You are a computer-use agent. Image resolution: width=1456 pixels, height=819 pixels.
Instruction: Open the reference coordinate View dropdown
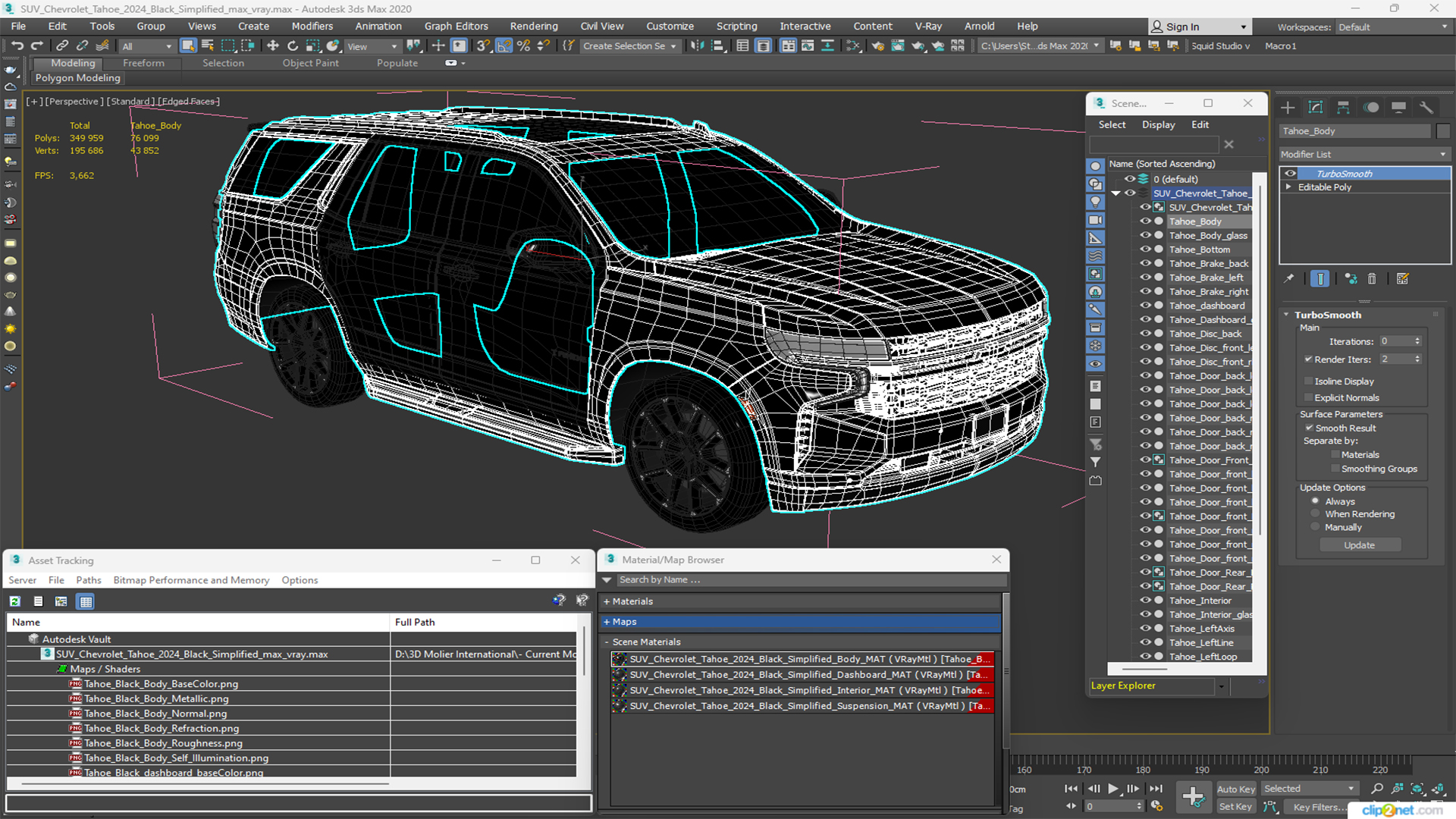tap(372, 46)
